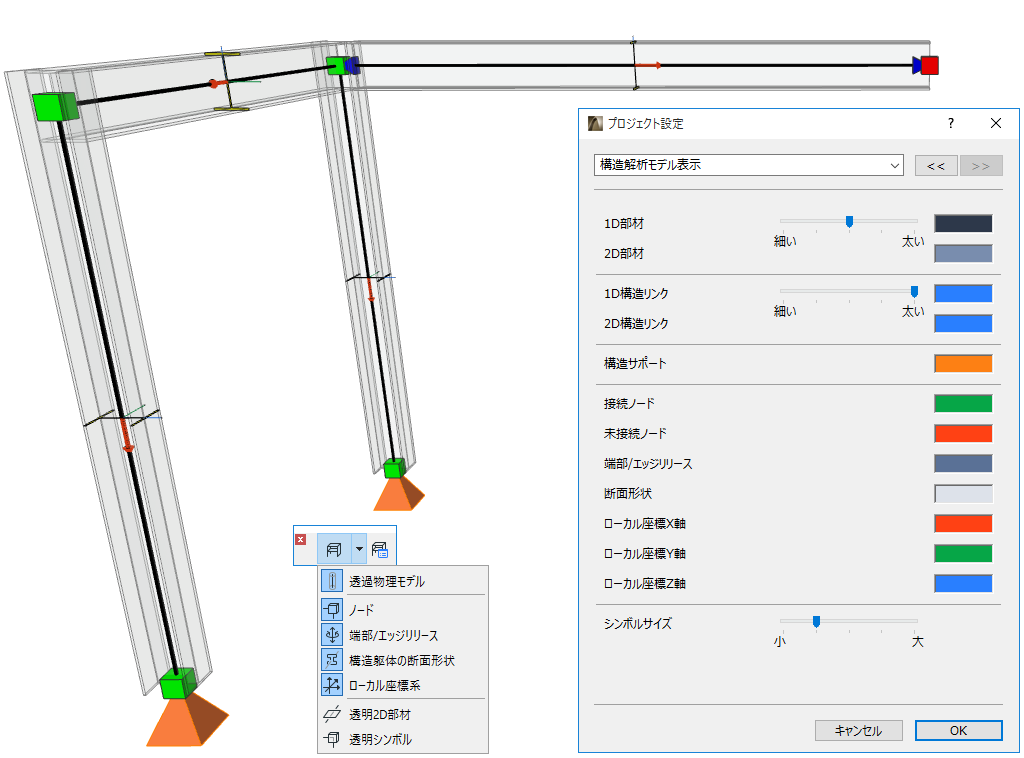The height and width of the screenshot is (758, 1024).
Task: Click the structural analysis model toolbar icon
Action: pyautogui.click(x=334, y=549)
